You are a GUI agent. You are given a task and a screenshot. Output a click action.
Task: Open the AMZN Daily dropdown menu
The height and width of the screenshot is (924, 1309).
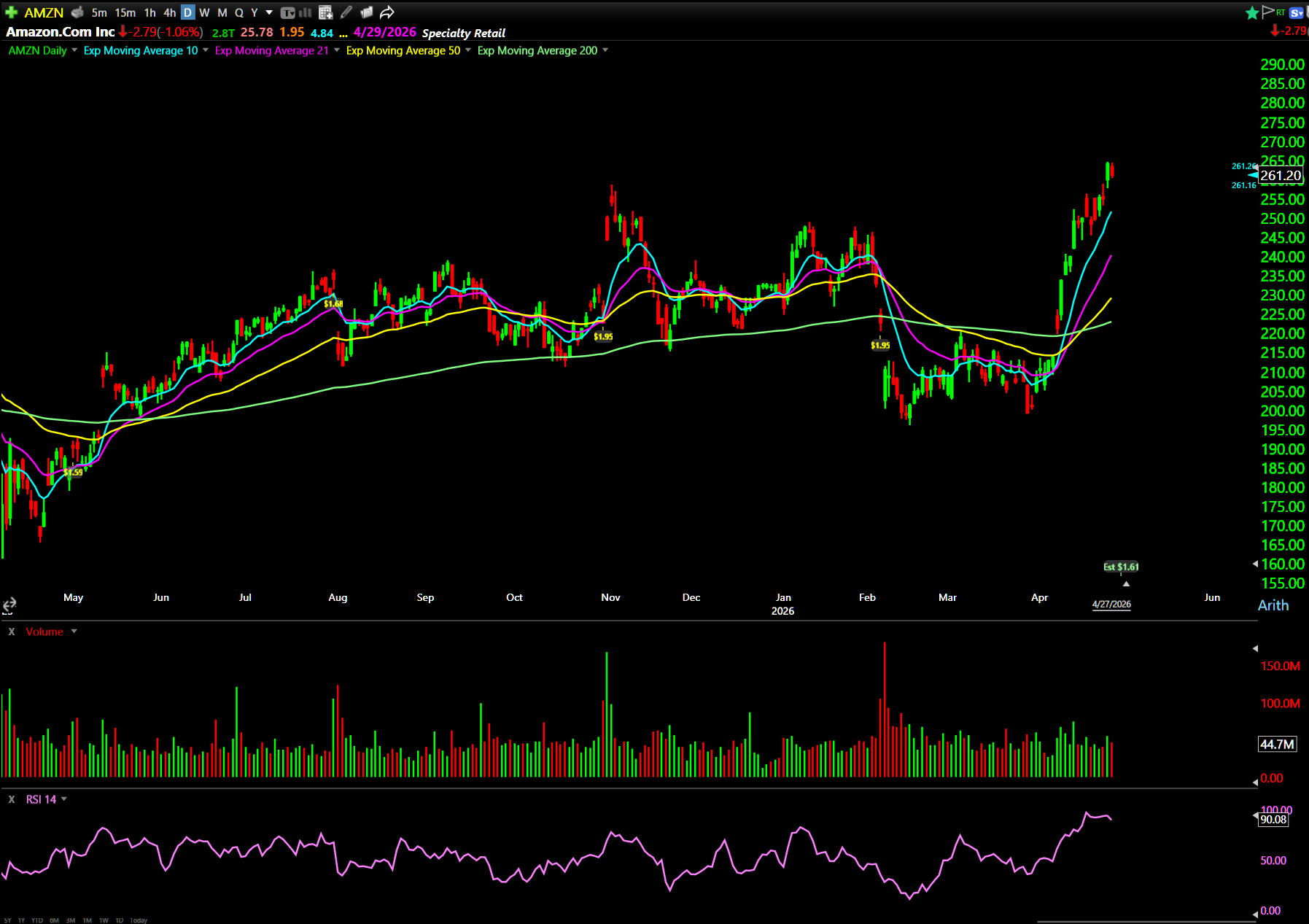coord(74,50)
